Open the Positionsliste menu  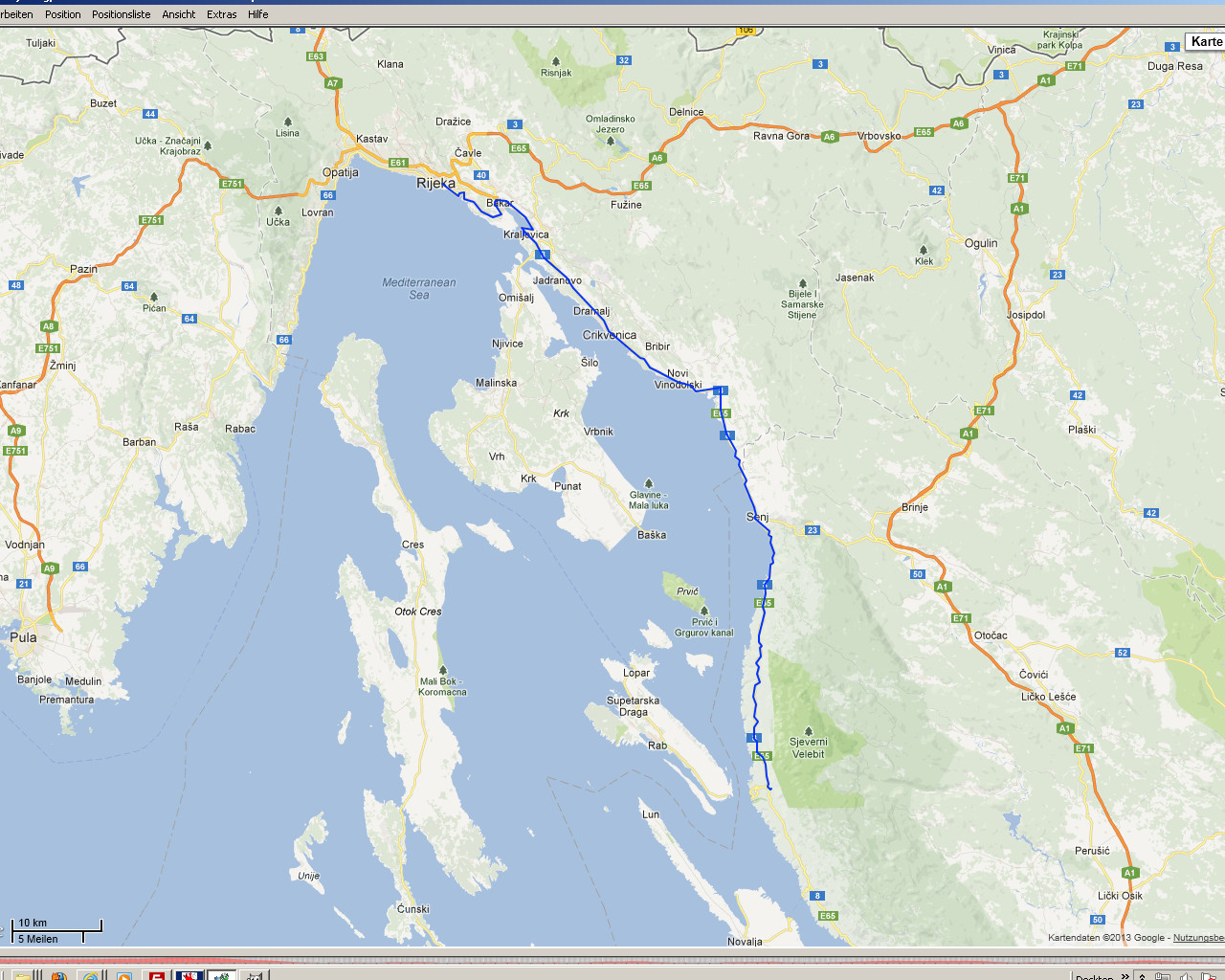[121, 14]
